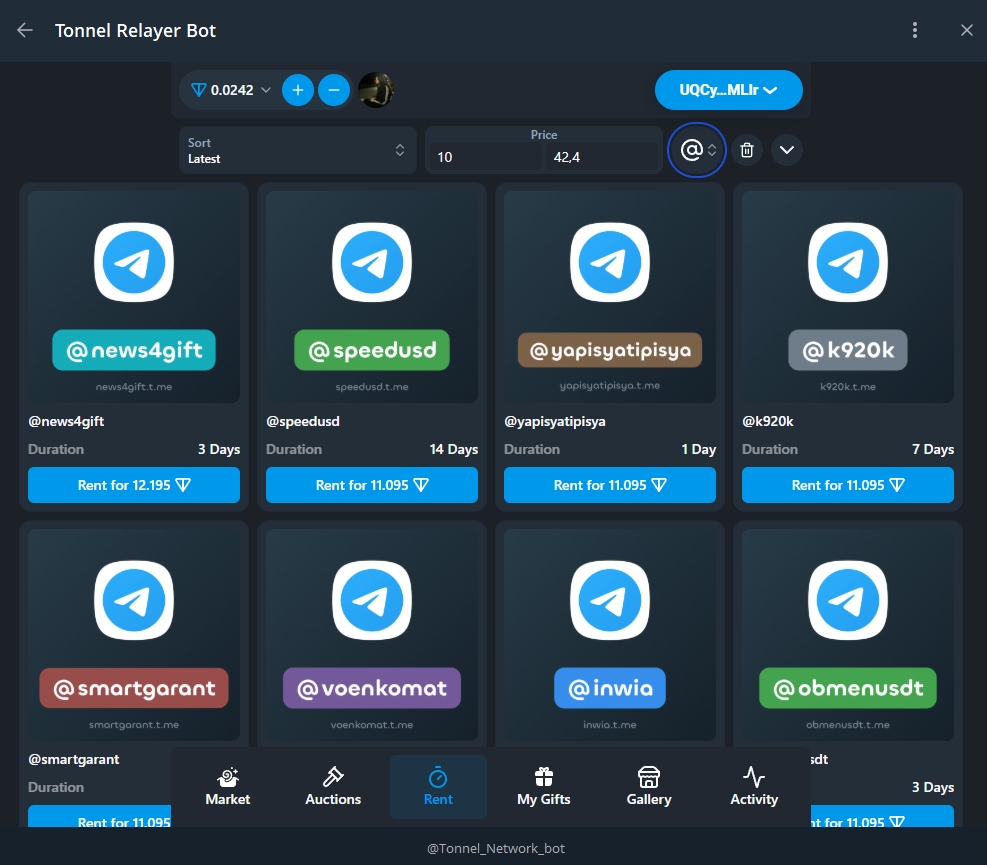Expand the TON balance 0.0242 dropdown
Screen dimensions: 987x865
(x=231, y=90)
